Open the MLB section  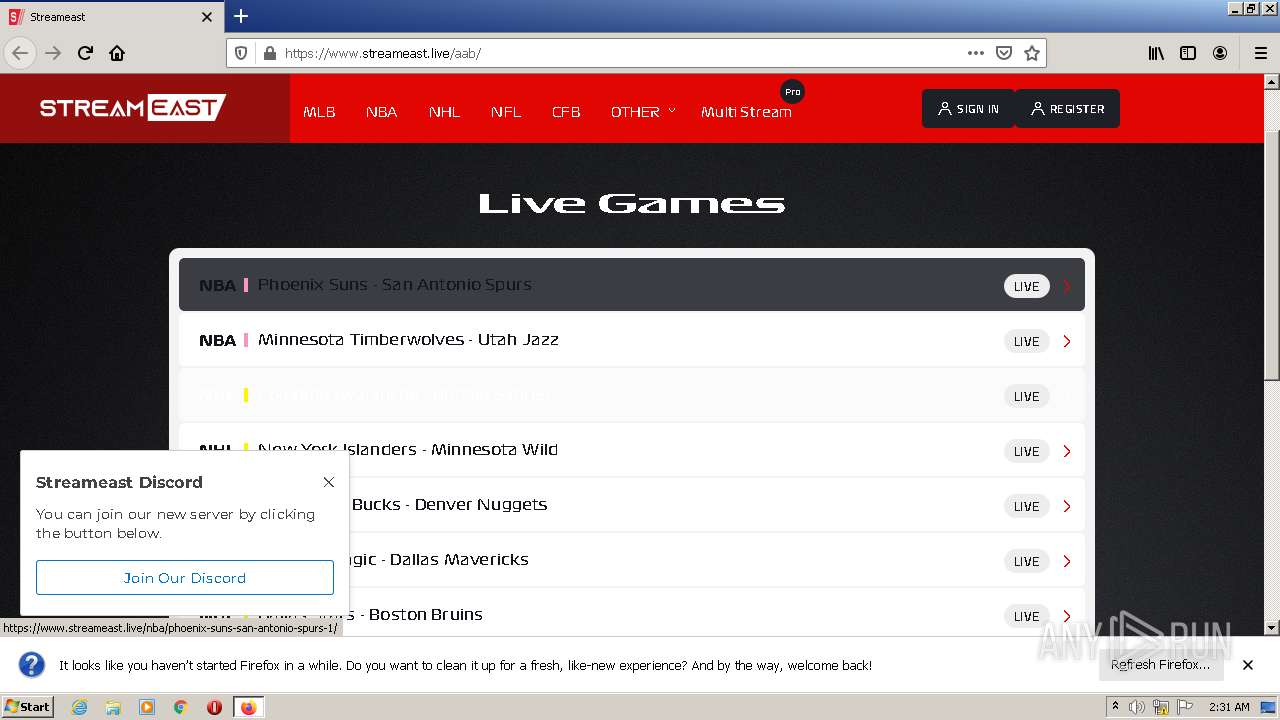[319, 112]
